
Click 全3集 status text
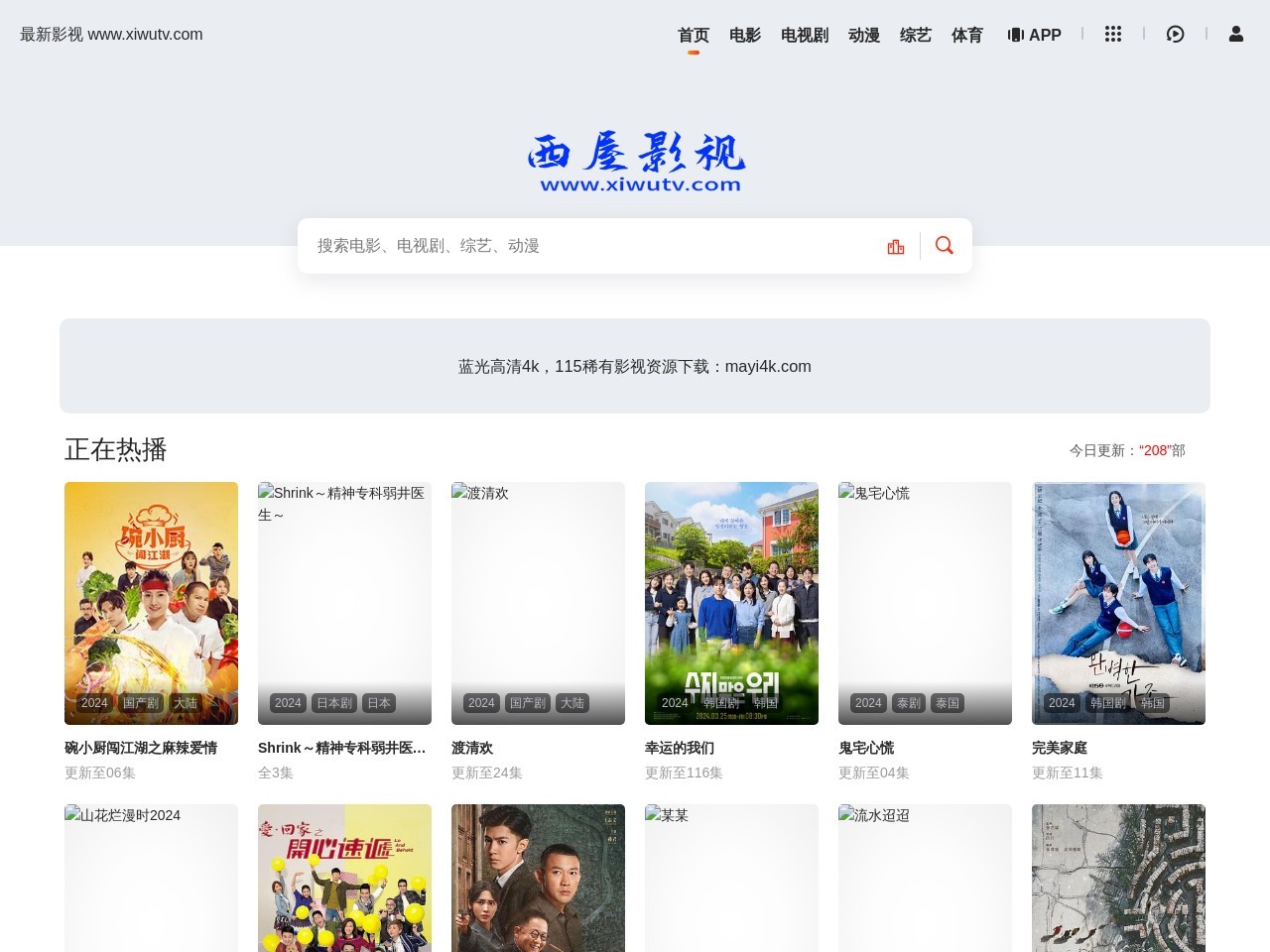(276, 773)
